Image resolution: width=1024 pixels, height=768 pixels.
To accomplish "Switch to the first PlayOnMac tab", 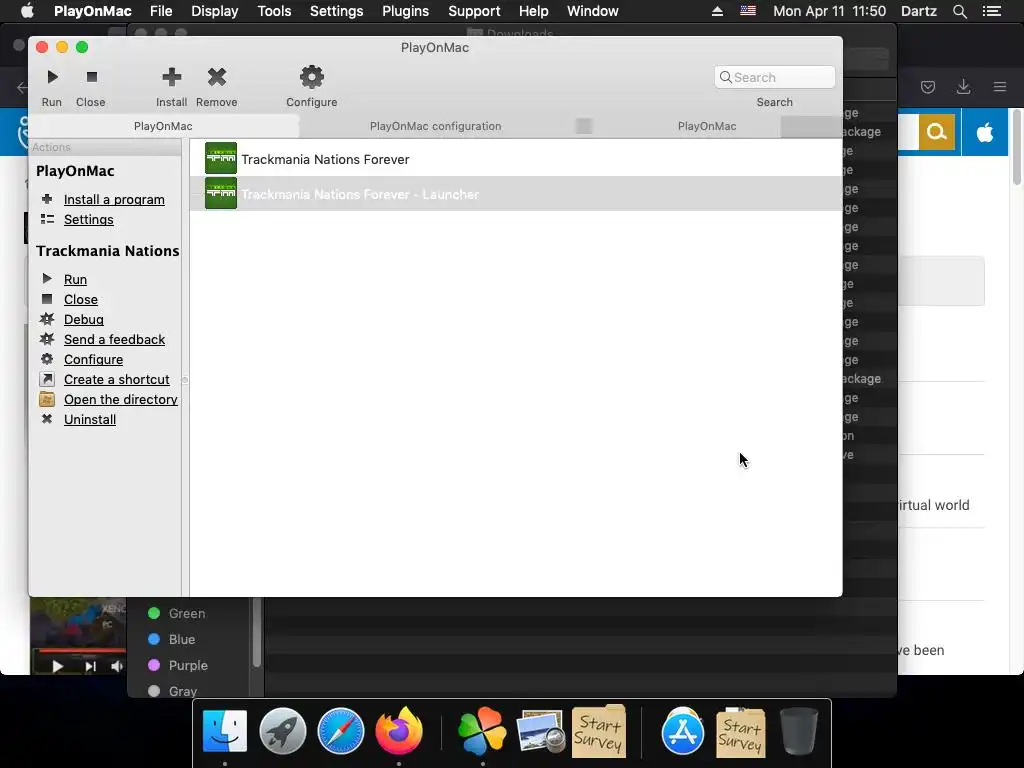I will (x=163, y=126).
